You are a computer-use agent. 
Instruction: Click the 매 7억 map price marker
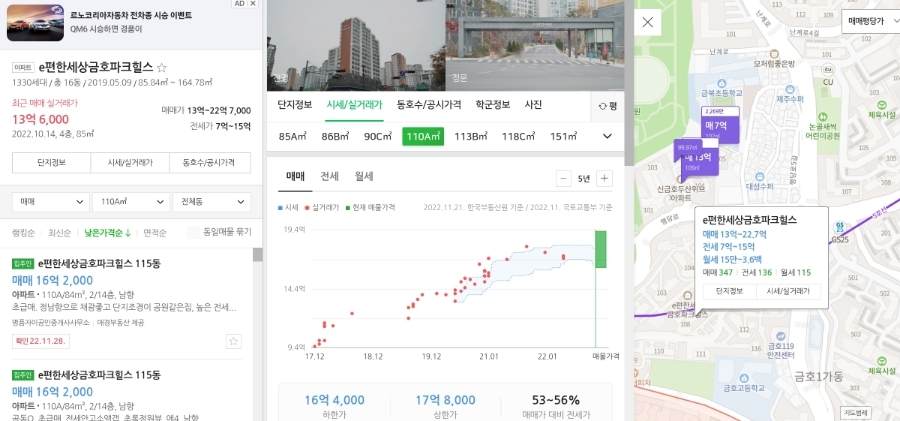click(x=719, y=125)
